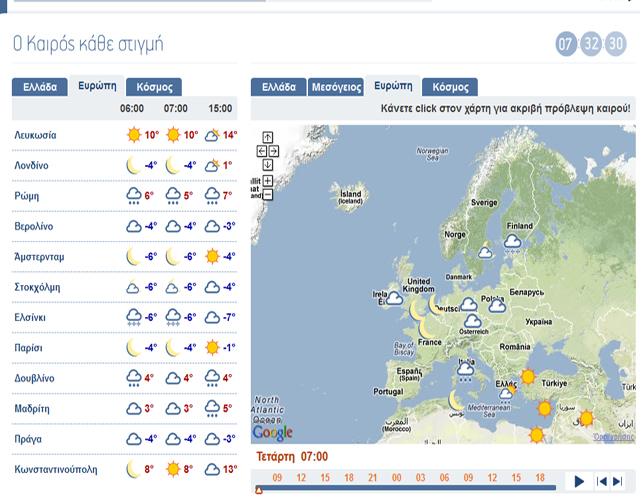Zoom out the map with minus button

click(x=267, y=195)
